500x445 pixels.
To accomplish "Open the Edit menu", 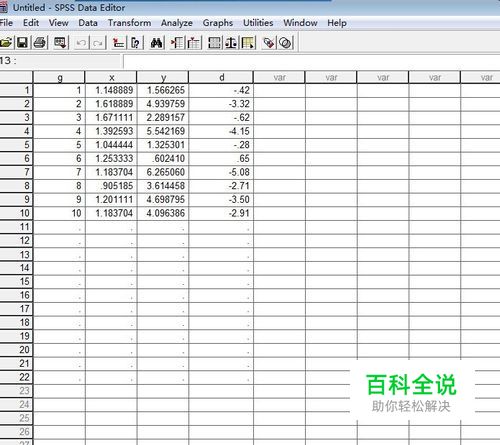I will click(31, 23).
